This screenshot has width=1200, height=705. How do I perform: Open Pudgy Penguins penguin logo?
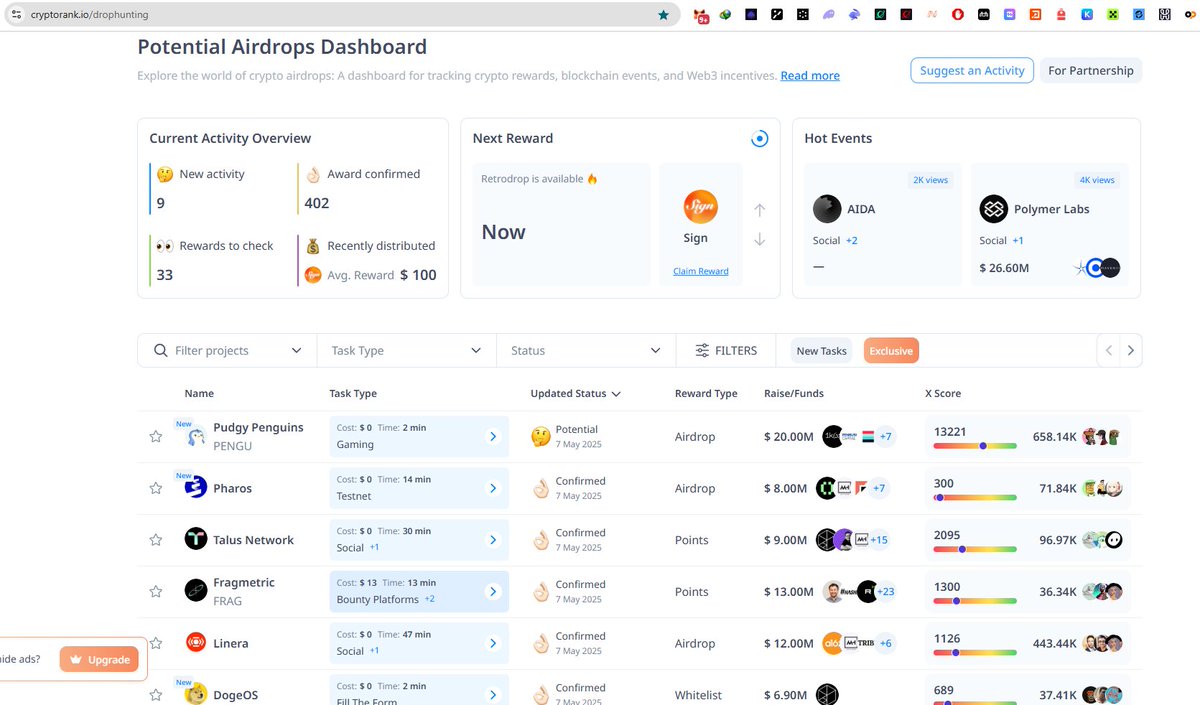(196, 437)
